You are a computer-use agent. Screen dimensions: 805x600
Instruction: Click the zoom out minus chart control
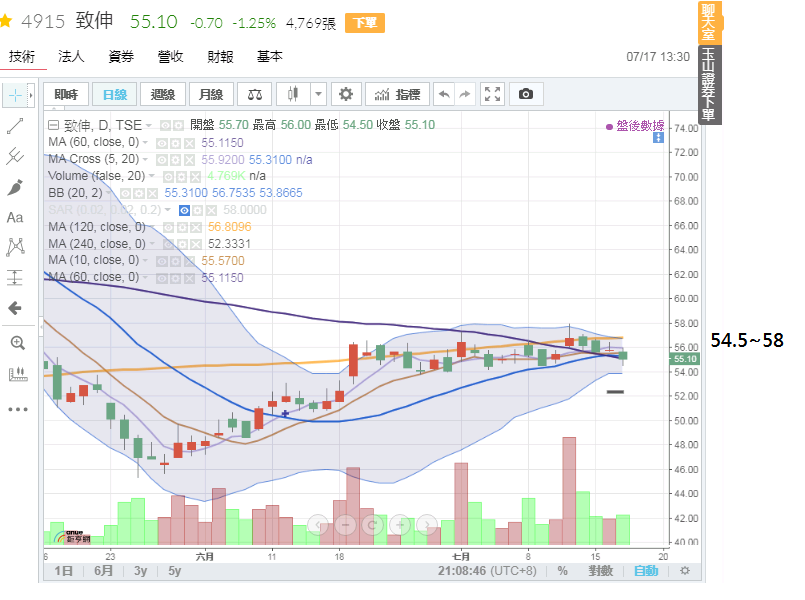click(346, 525)
